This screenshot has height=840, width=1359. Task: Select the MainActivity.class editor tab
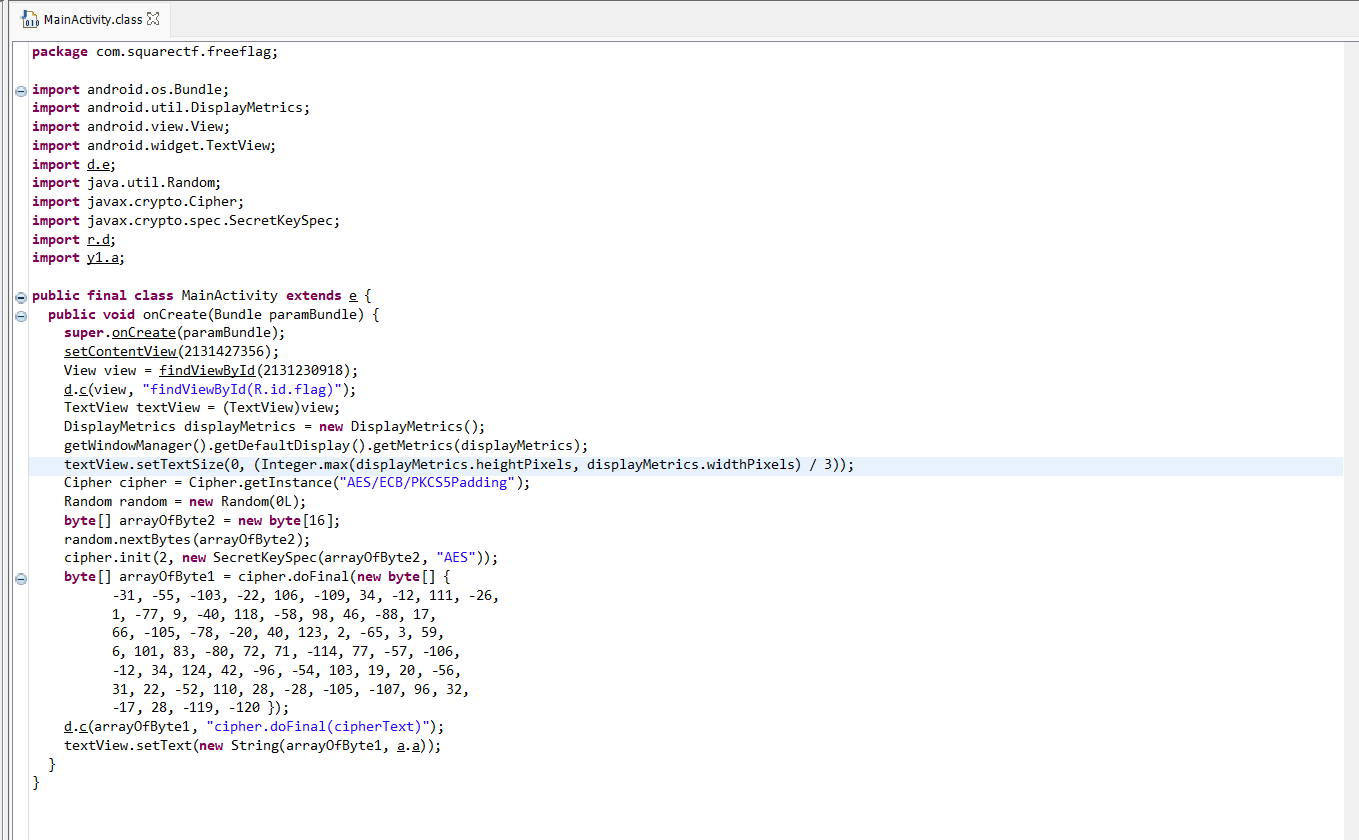(x=92, y=20)
